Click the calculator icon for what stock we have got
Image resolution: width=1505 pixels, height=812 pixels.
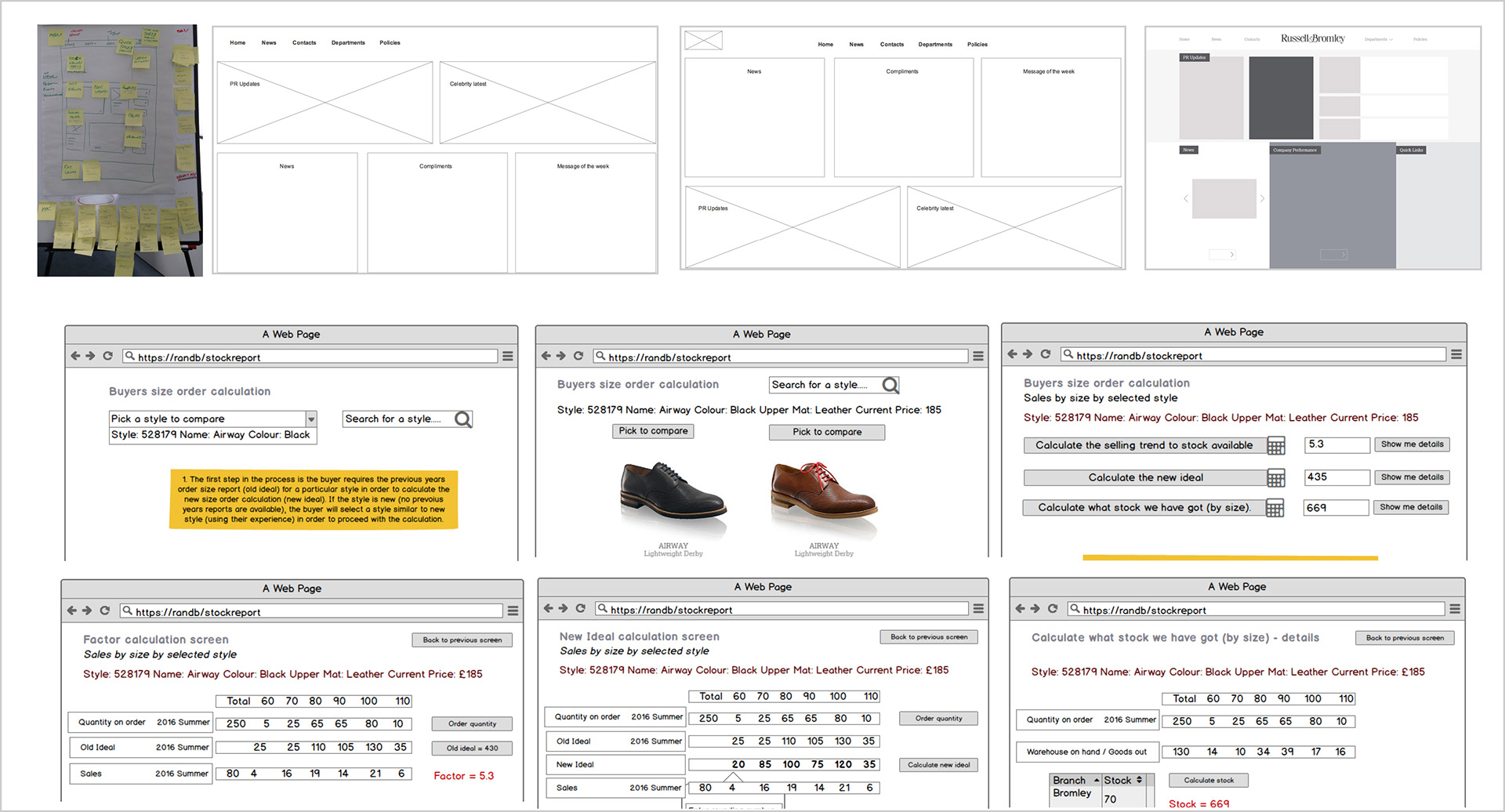(x=1275, y=508)
